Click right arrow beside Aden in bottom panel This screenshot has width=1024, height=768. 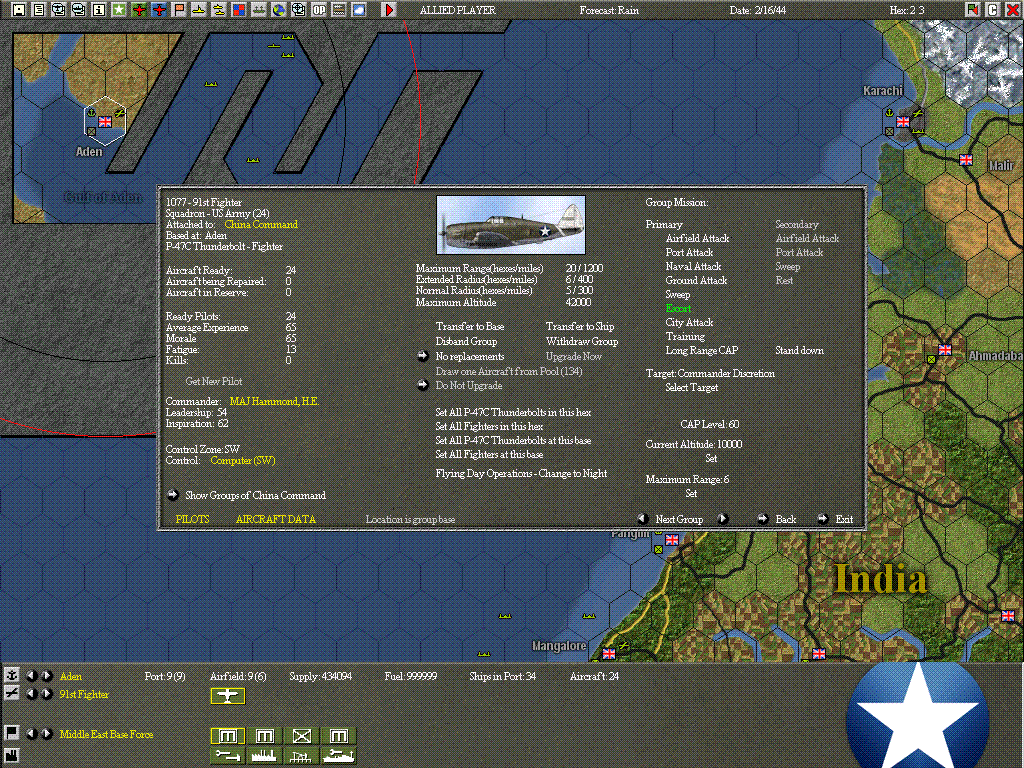(46, 676)
